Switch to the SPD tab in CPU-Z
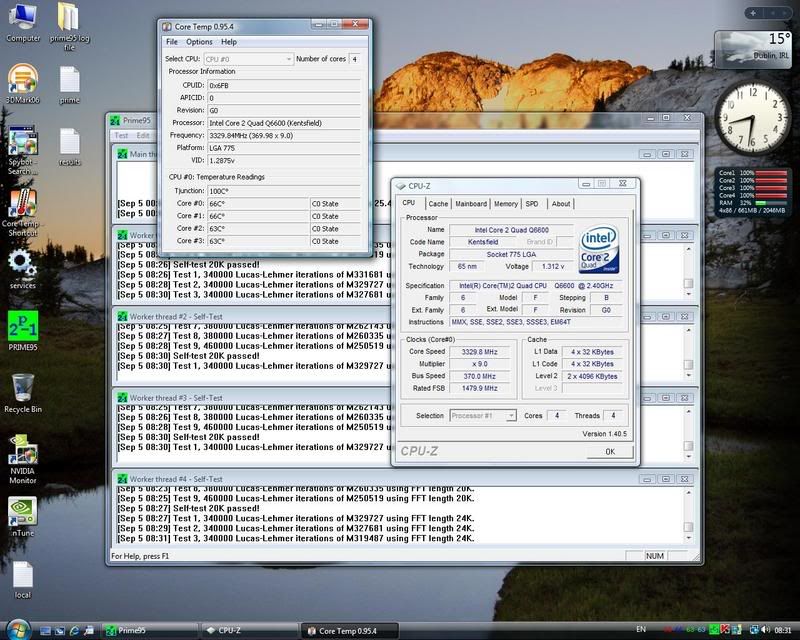This screenshot has width=800, height=640. tap(532, 204)
